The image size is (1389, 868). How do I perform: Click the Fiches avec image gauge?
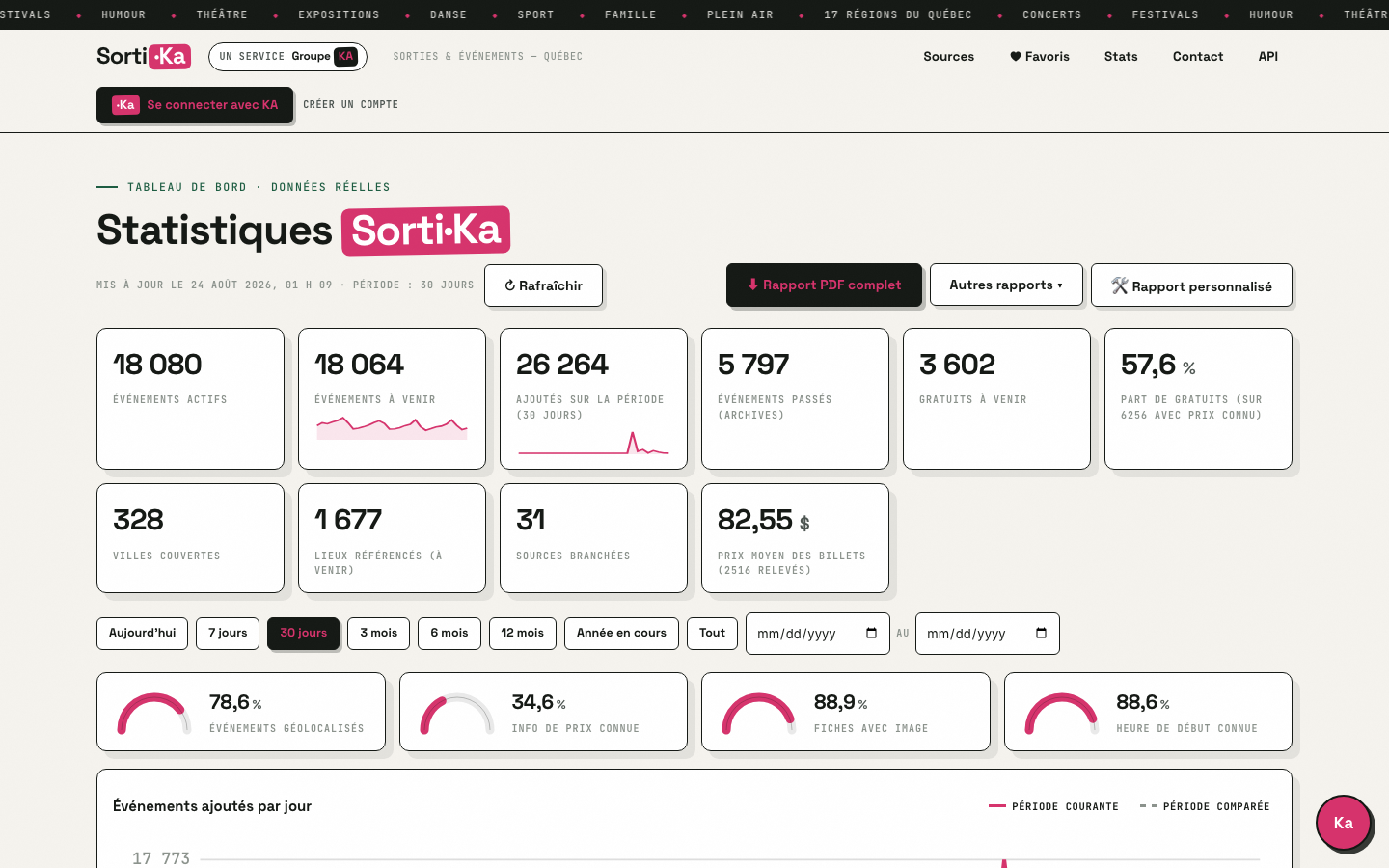pos(846,712)
